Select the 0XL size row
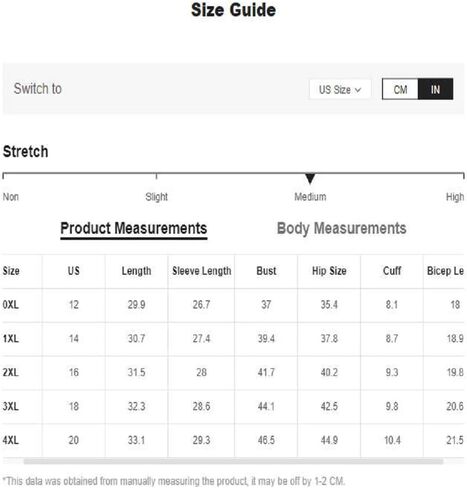 tap(233, 305)
